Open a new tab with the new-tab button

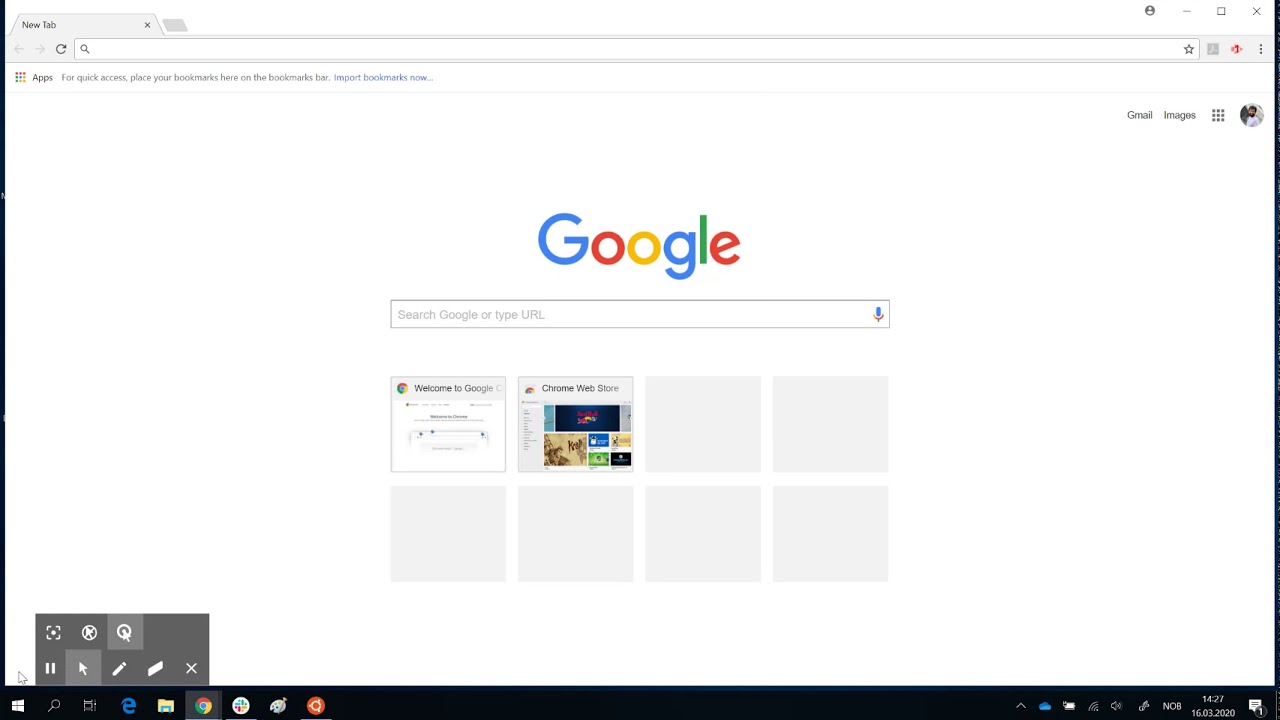click(x=175, y=25)
